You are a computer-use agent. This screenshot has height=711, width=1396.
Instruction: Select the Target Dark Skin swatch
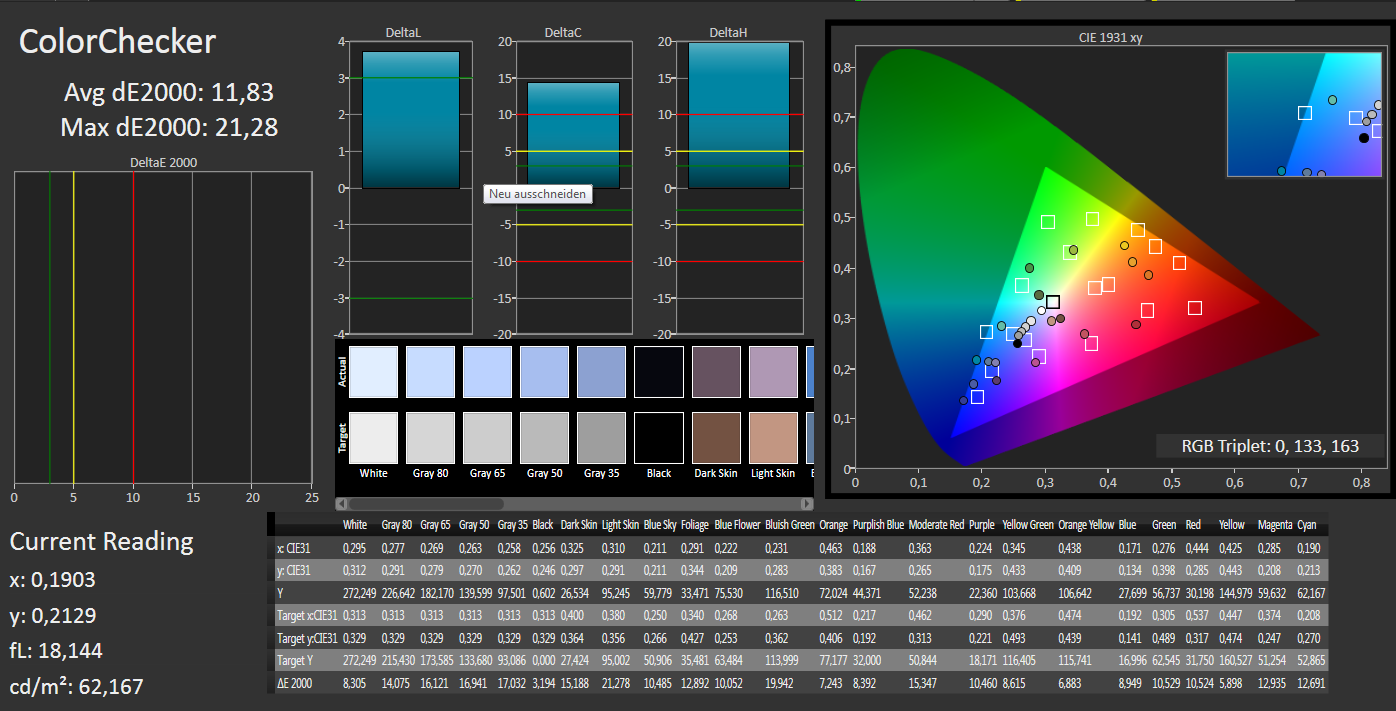coord(715,437)
